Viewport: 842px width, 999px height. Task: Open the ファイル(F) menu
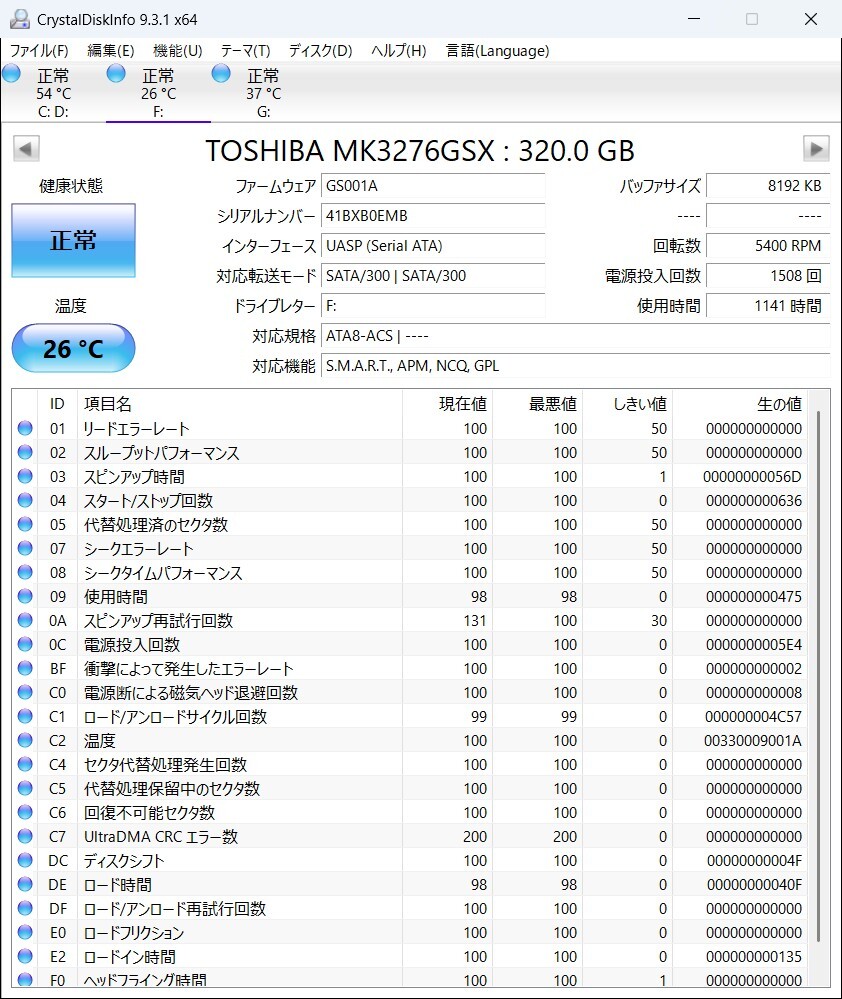[x=39, y=50]
